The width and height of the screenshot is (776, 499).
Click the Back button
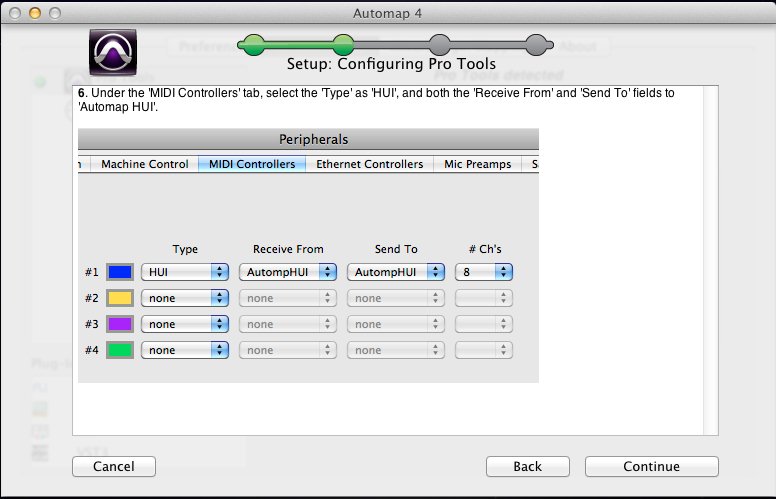point(527,466)
